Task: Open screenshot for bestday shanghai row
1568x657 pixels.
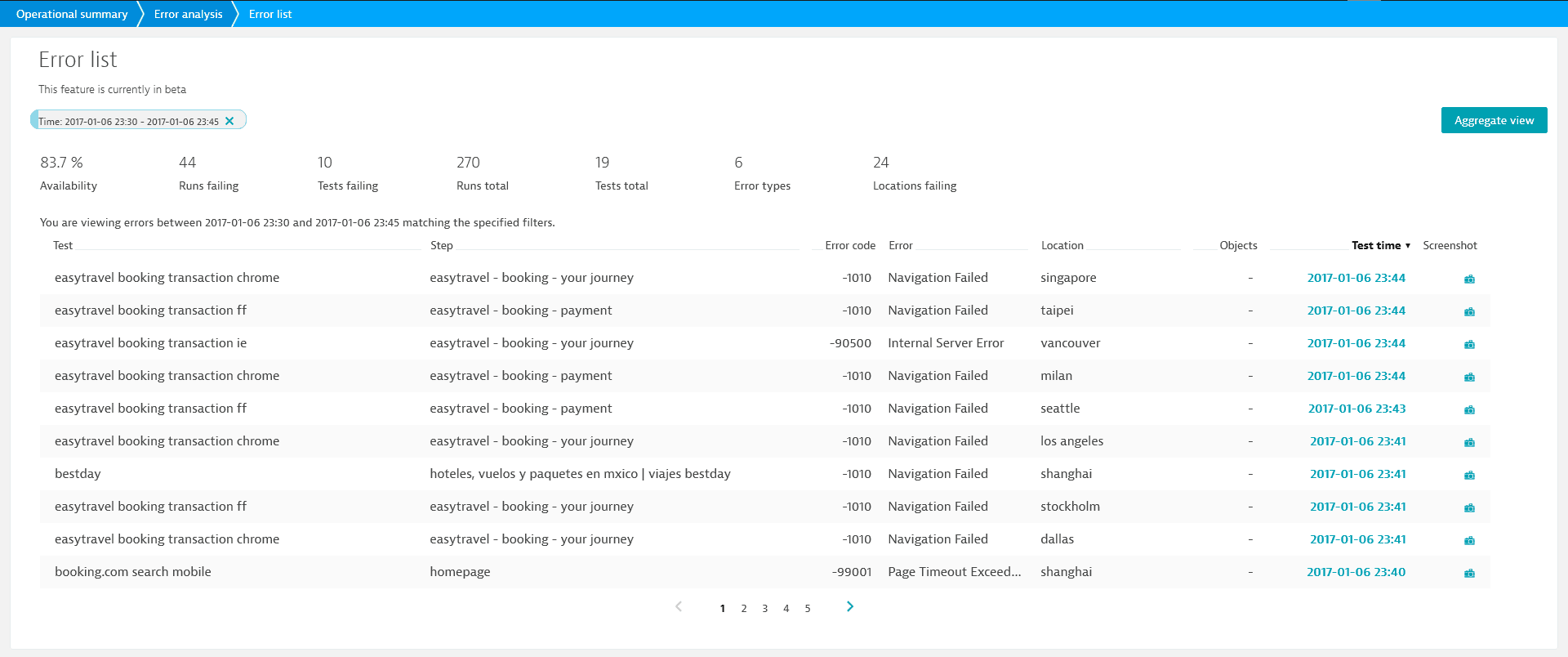Action: (1469, 475)
